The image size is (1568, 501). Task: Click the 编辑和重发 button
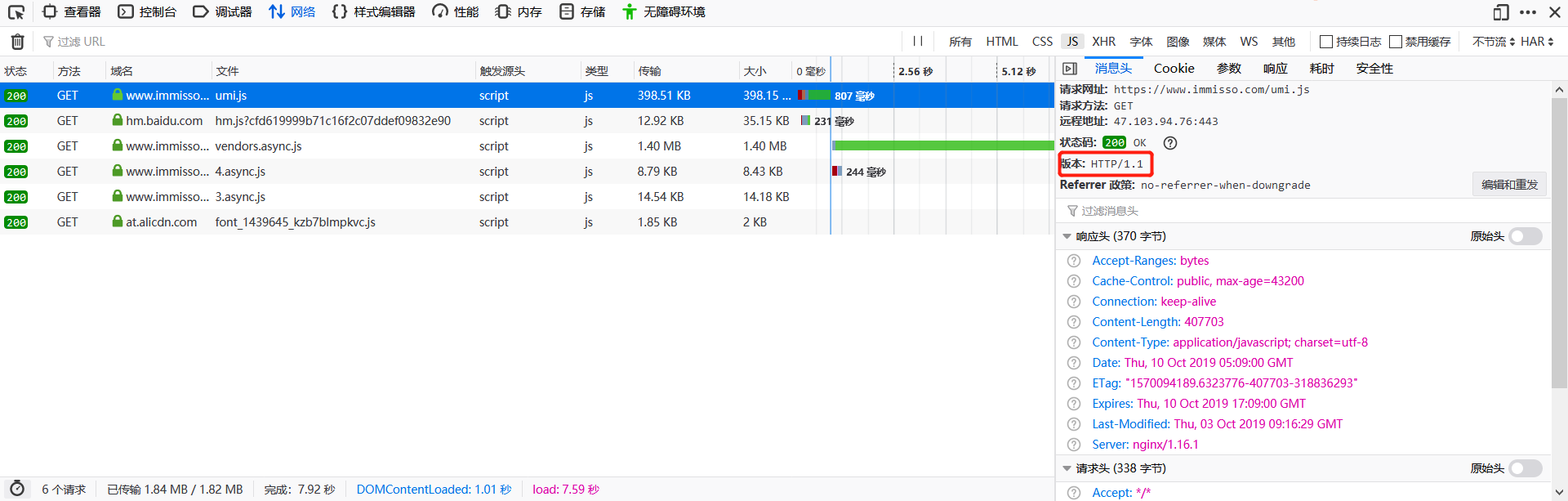tap(1509, 185)
